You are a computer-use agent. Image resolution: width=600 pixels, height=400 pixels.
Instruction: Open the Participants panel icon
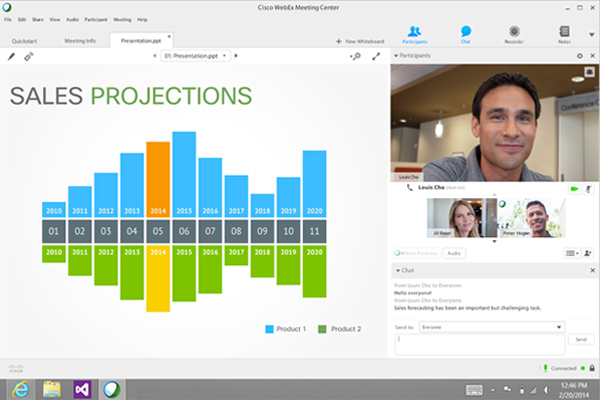pyautogui.click(x=414, y=34)
